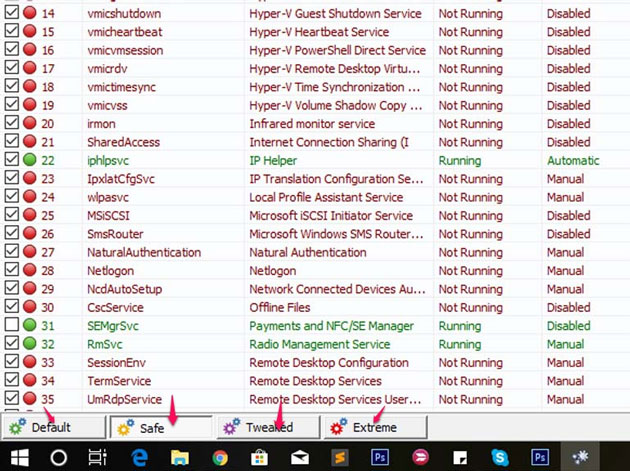
Task: Select the Extreme preset button
Action: click(375, 427)
